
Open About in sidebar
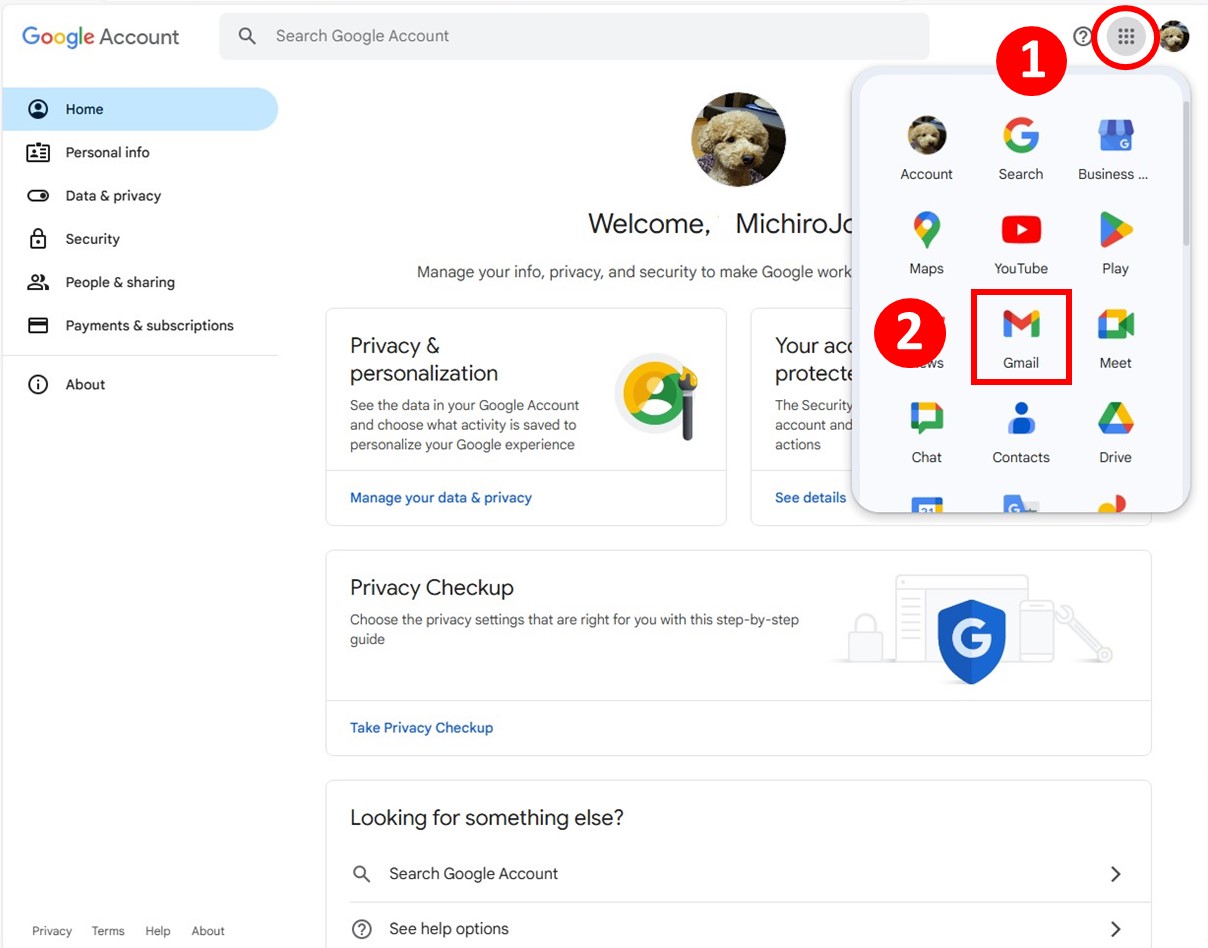coord(140,384)
